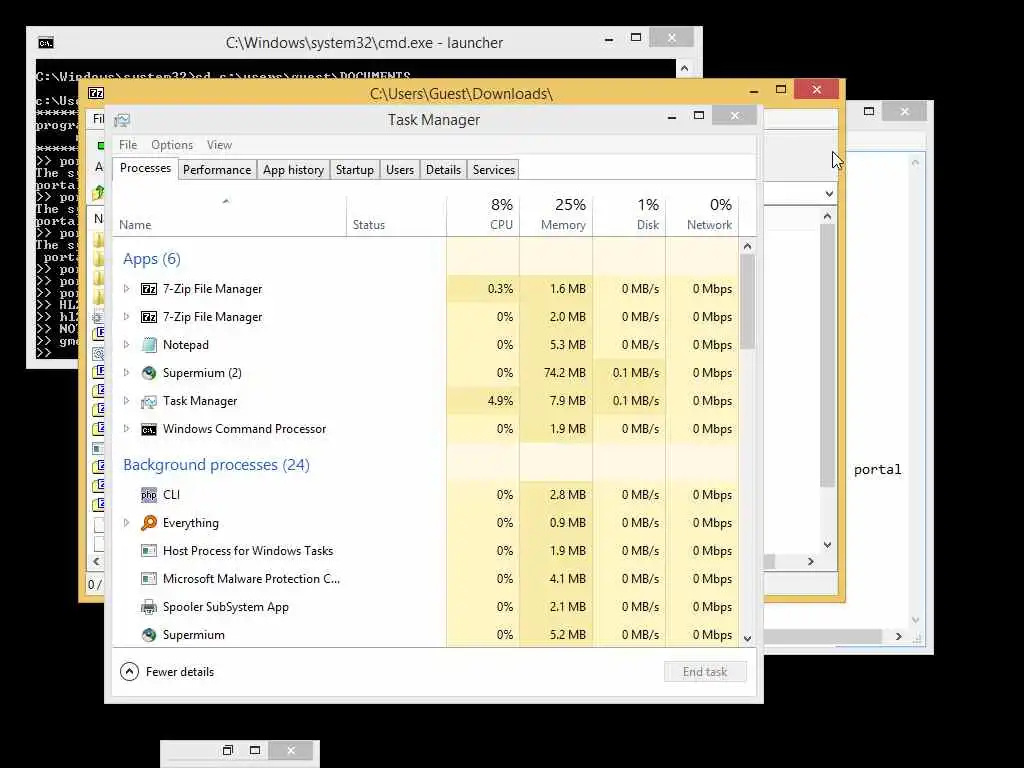Maximize the Task Manager window
Viewport: 1024px width, 768px height.
[699, 116]
